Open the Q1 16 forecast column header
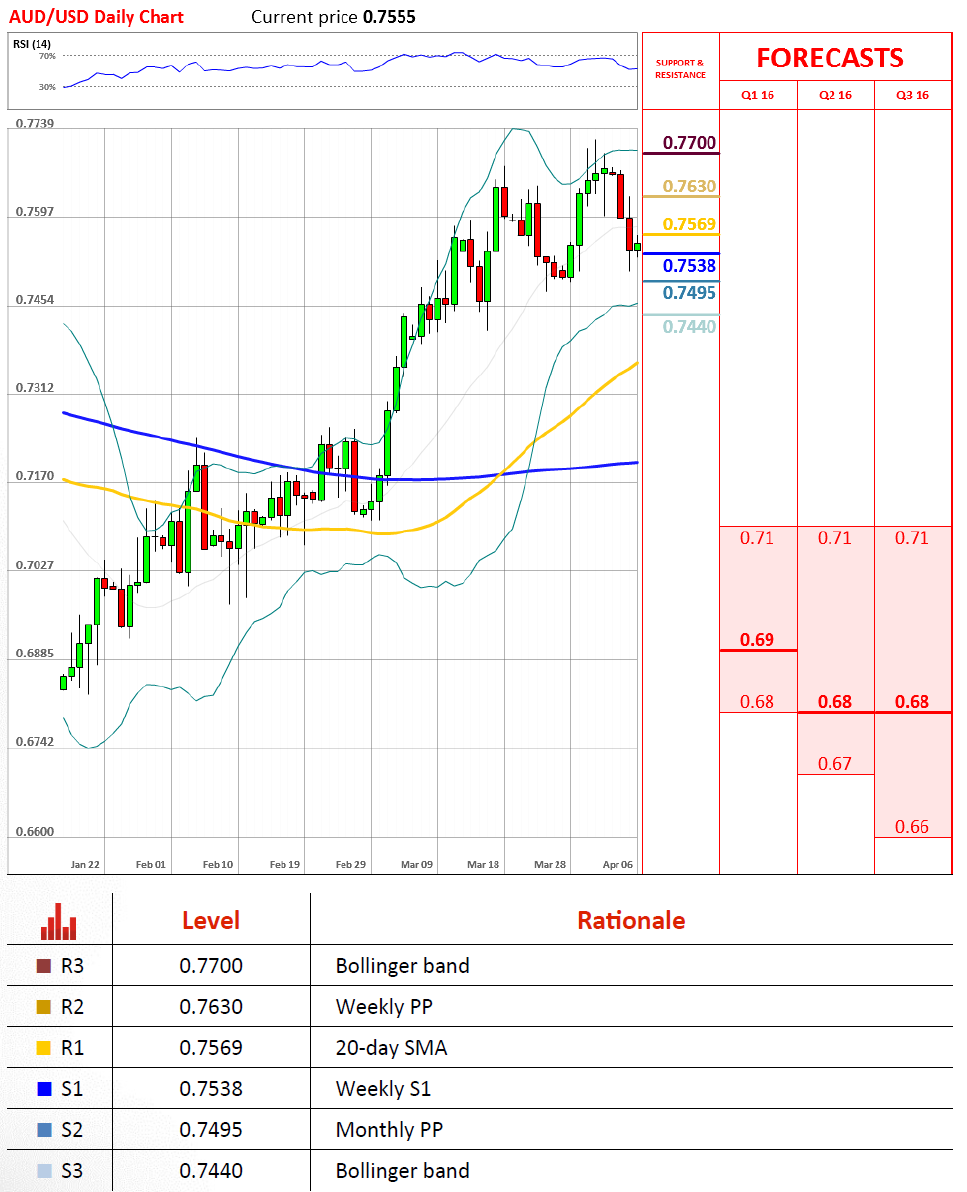The width and height of the screenshot is (967, 1192). pyautogui.click(x=757, y=95)
